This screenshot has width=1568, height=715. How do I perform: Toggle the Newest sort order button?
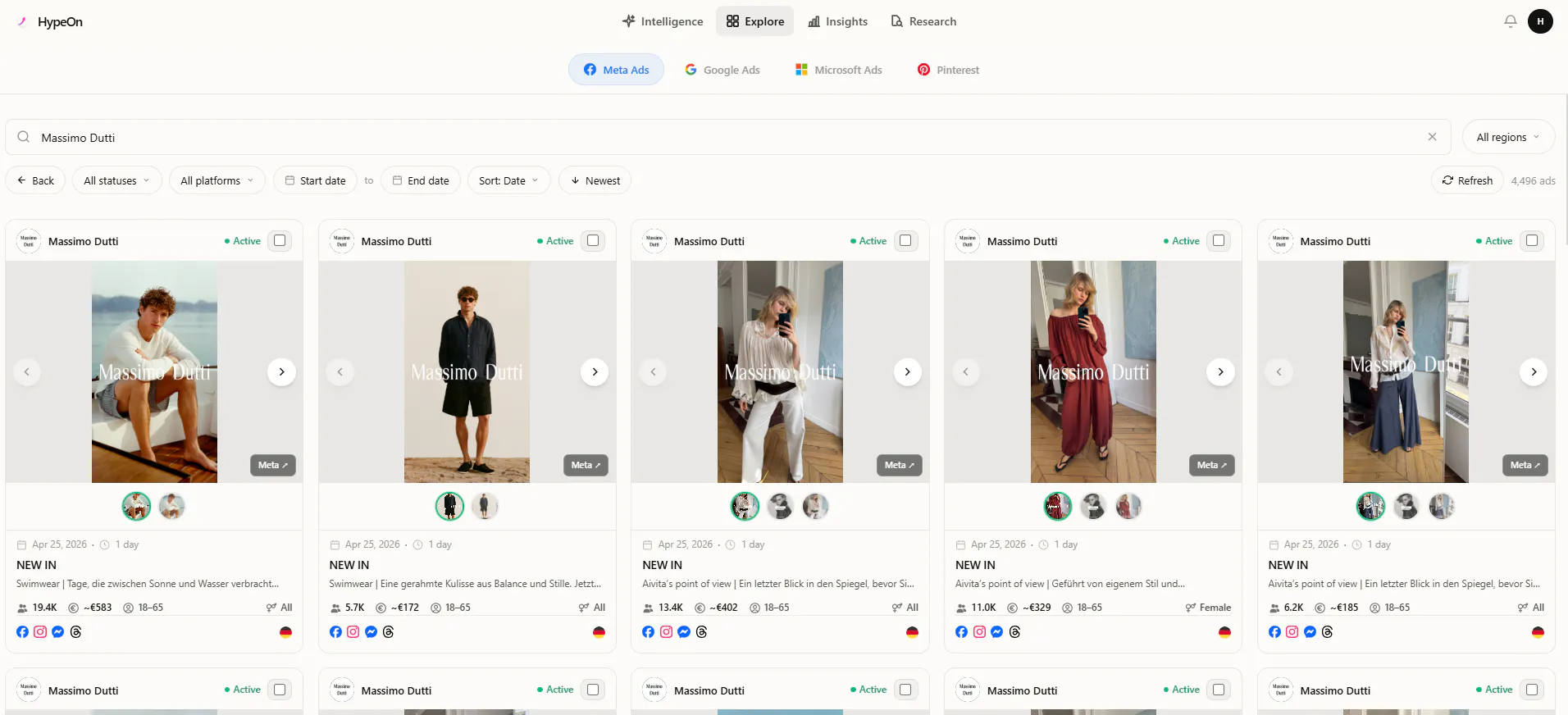(x=595, y=180)
